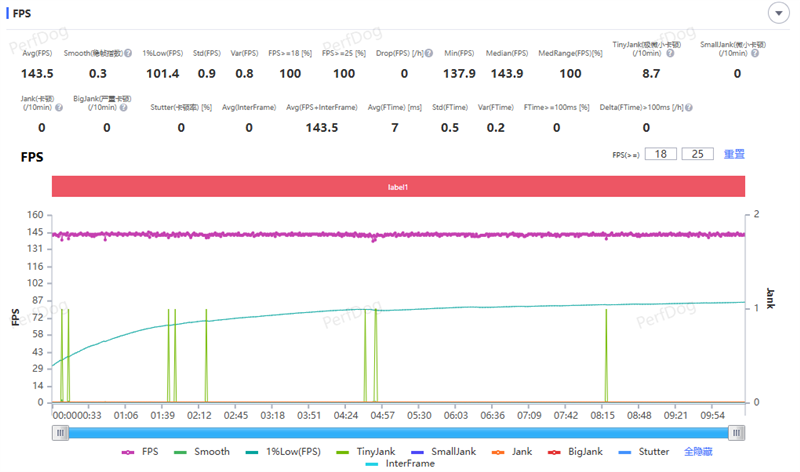
Task: Click left handle of timeline range slider
Action: point(61,432)
